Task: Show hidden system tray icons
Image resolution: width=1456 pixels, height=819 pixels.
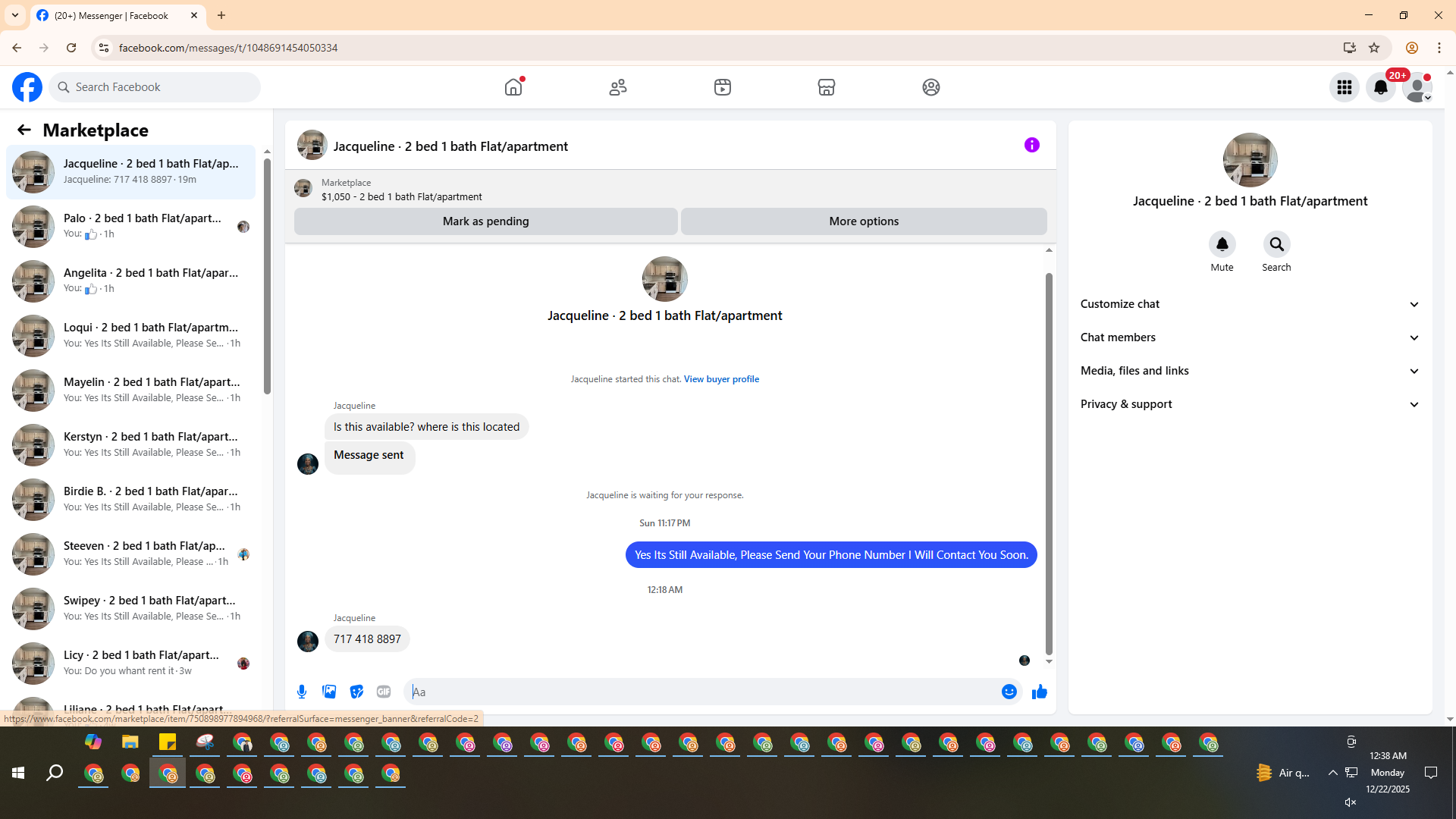Action: click(1332, 773)
